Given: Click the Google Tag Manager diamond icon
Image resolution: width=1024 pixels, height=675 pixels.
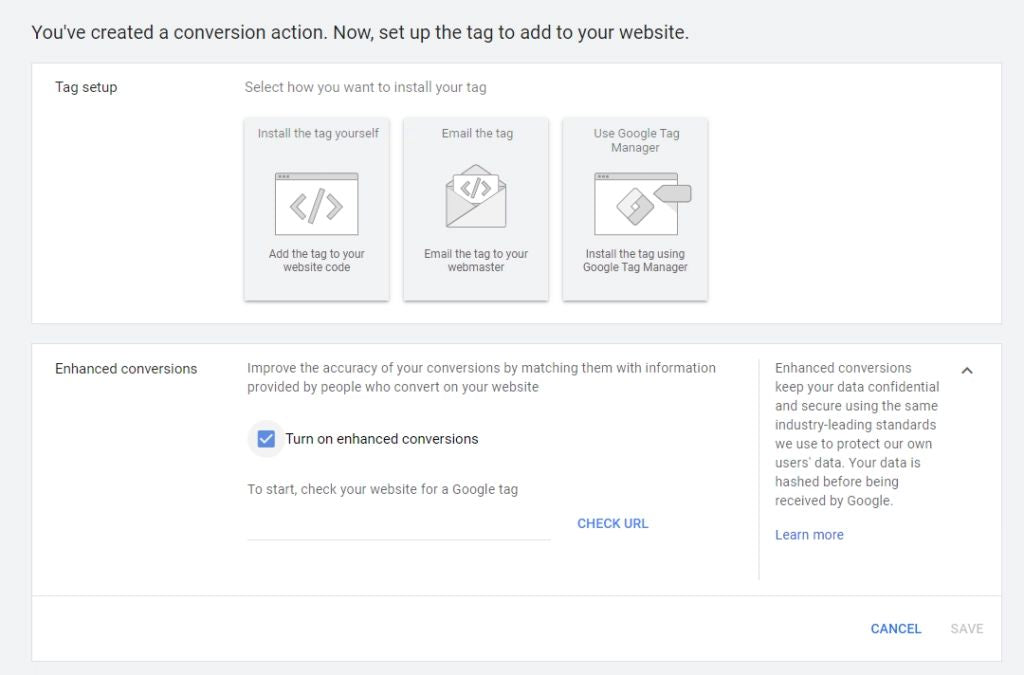Looking at the screenshot, I should click(x=636, y=205).
